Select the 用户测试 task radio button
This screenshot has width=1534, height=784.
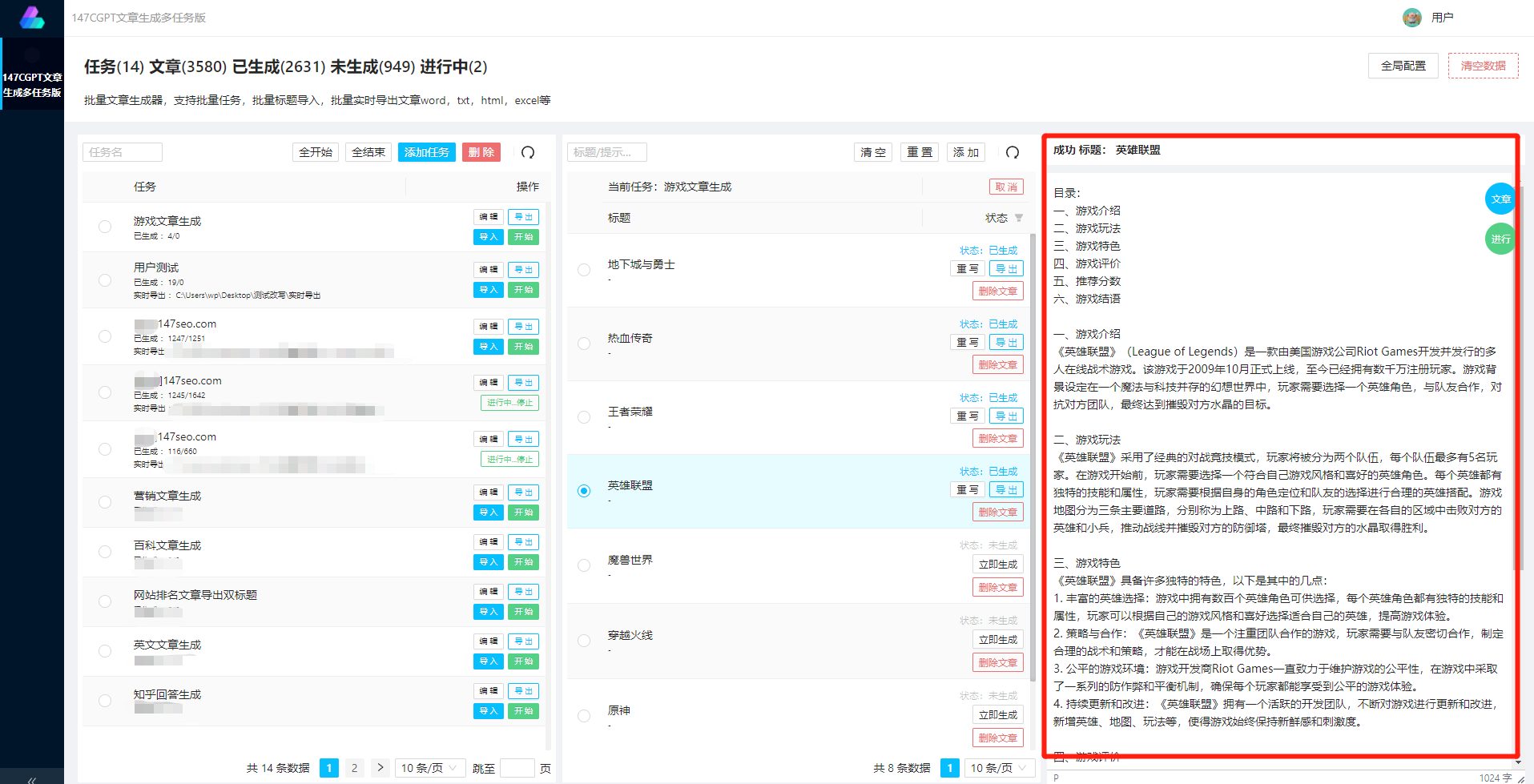[105, 280]
